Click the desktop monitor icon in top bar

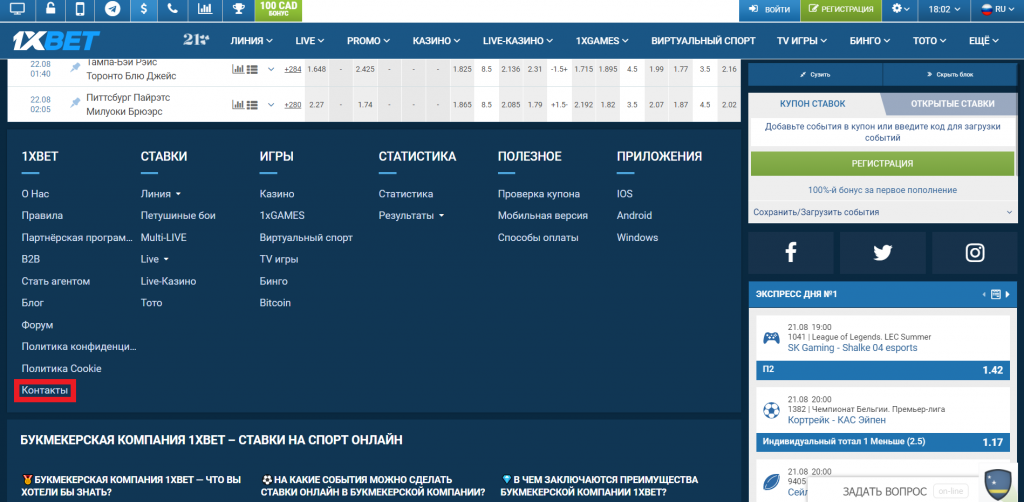coord(17,10)
